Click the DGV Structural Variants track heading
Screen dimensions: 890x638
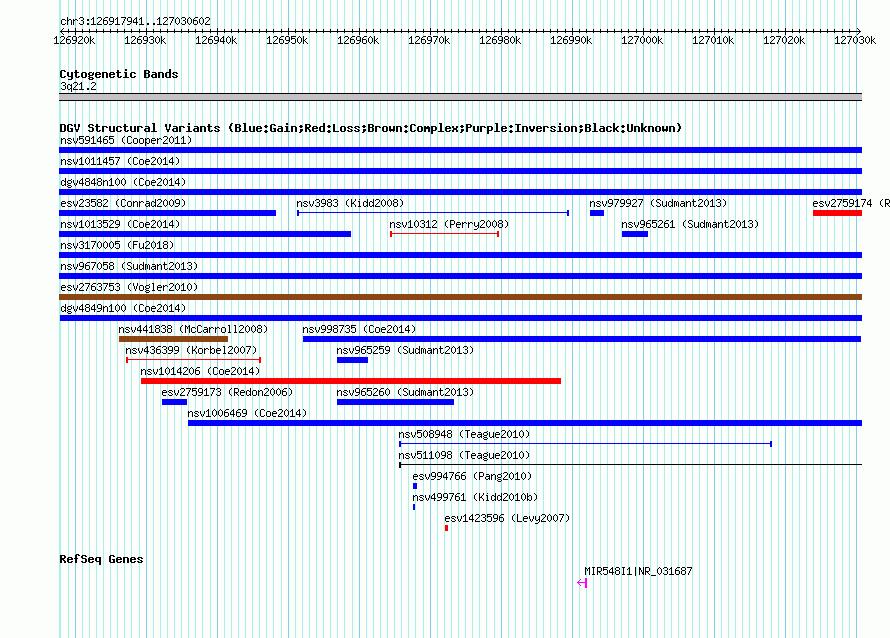click(x=371, y=128)
